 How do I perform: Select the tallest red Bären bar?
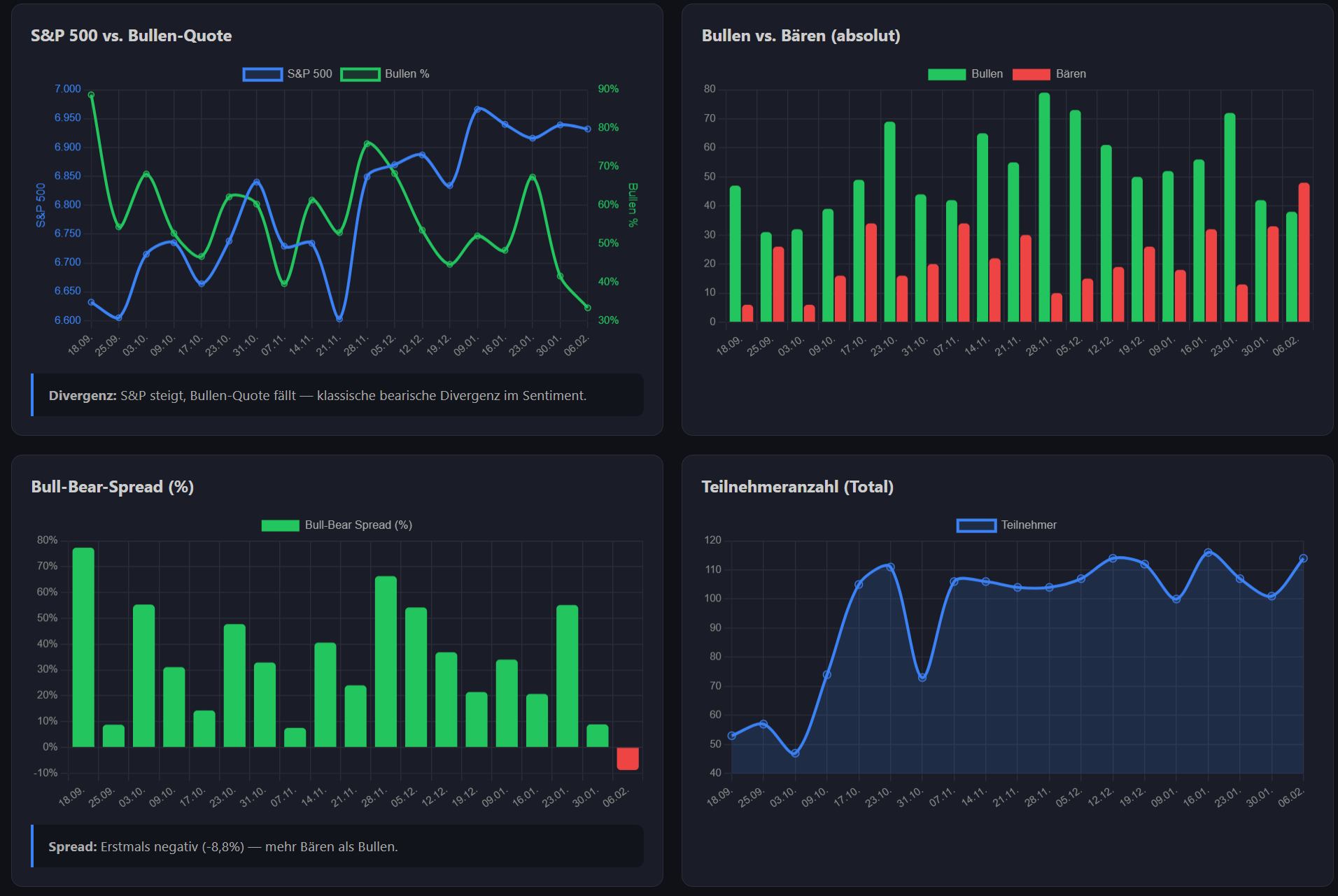(x=1304, y=252)
